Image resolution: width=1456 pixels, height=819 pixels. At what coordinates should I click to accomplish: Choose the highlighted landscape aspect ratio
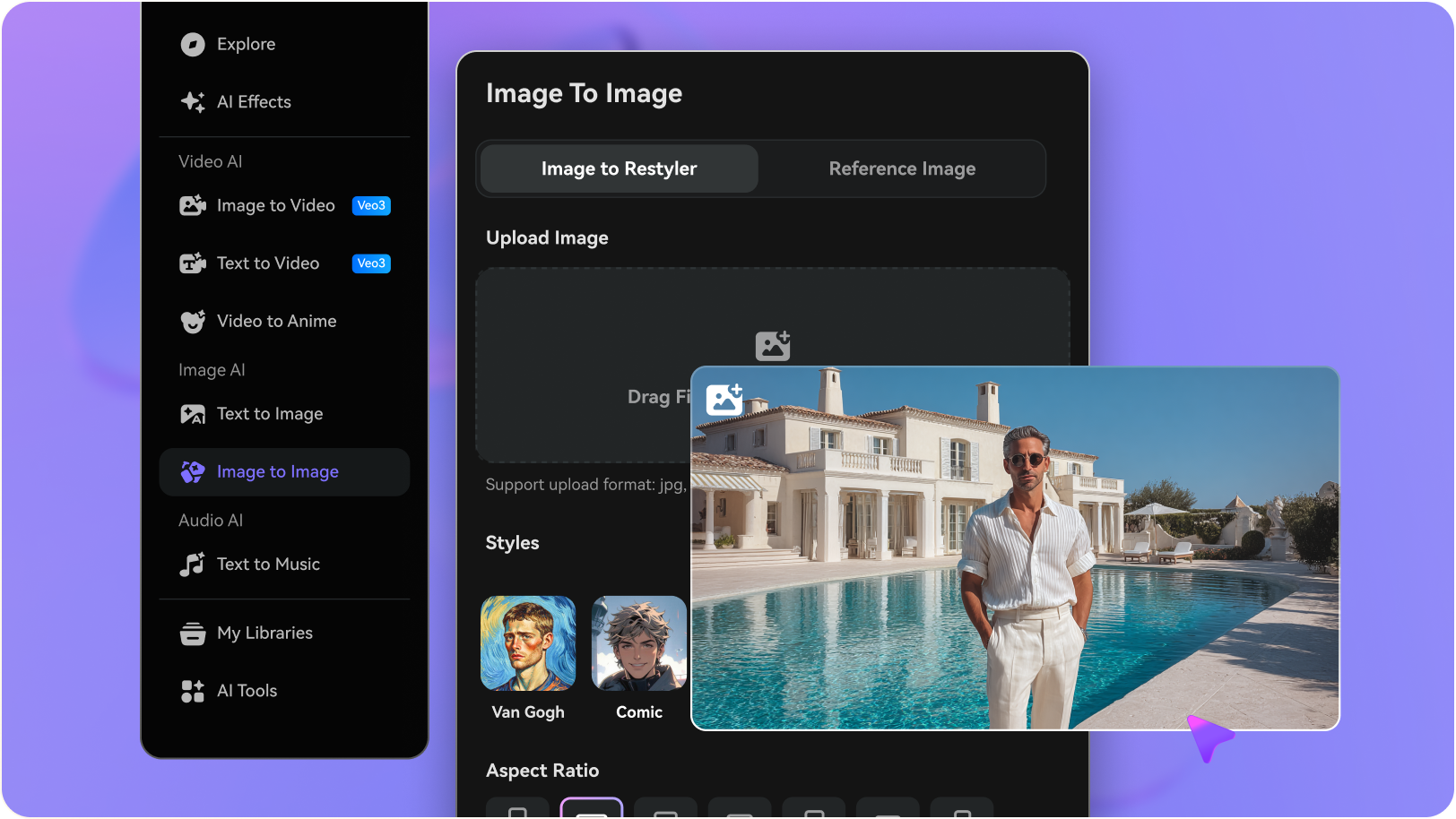(x=593, y=809)
